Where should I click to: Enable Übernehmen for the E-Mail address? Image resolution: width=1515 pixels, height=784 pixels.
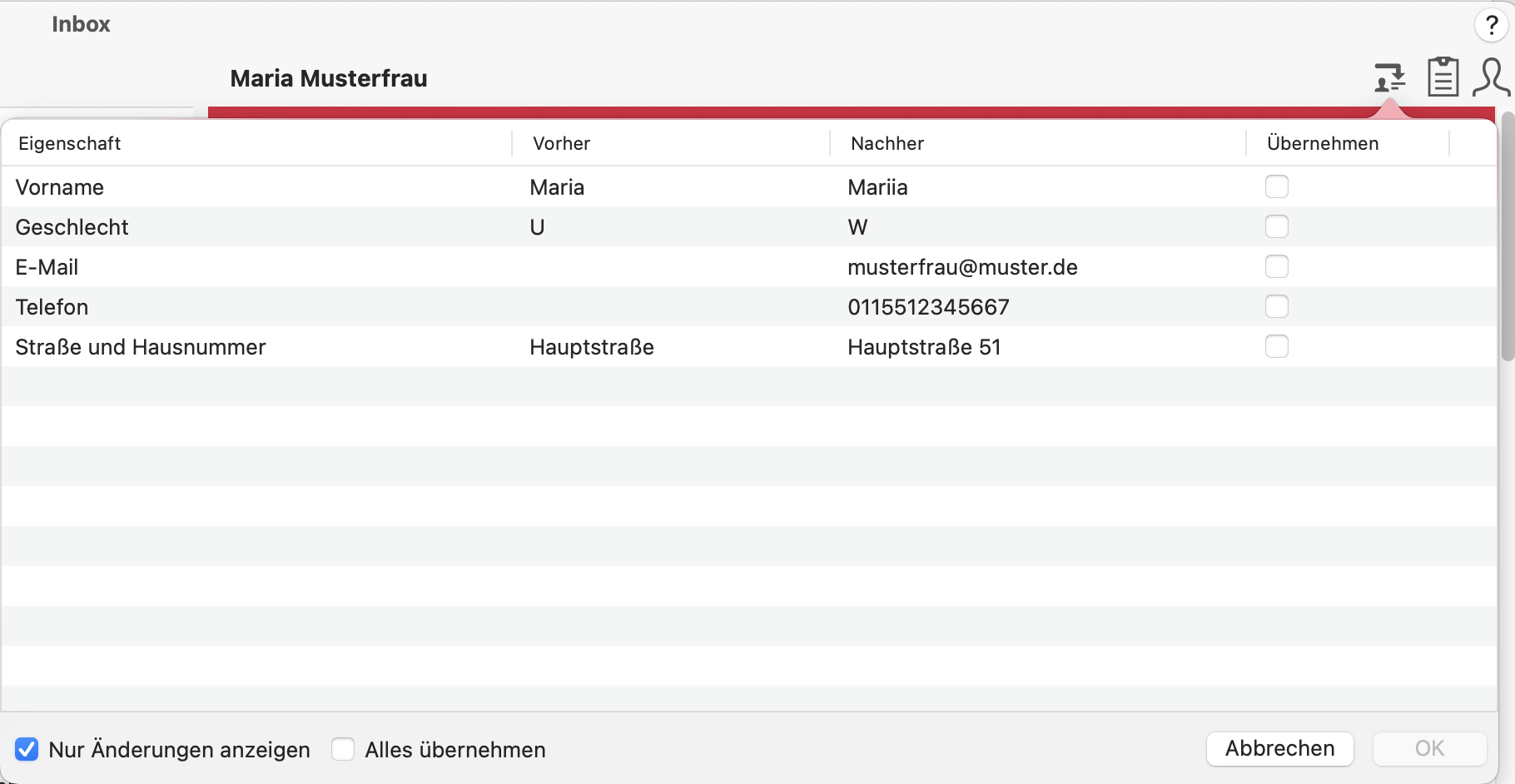[1277, 266]
